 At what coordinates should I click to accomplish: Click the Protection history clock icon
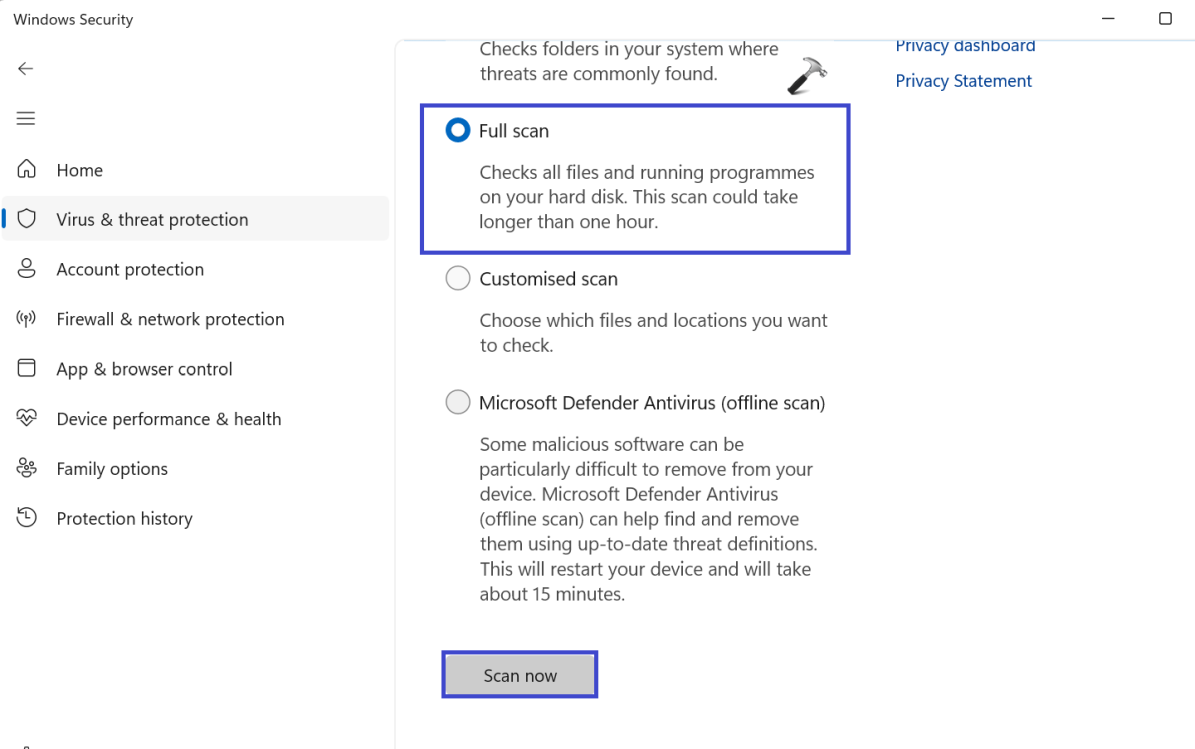[27, 518]
